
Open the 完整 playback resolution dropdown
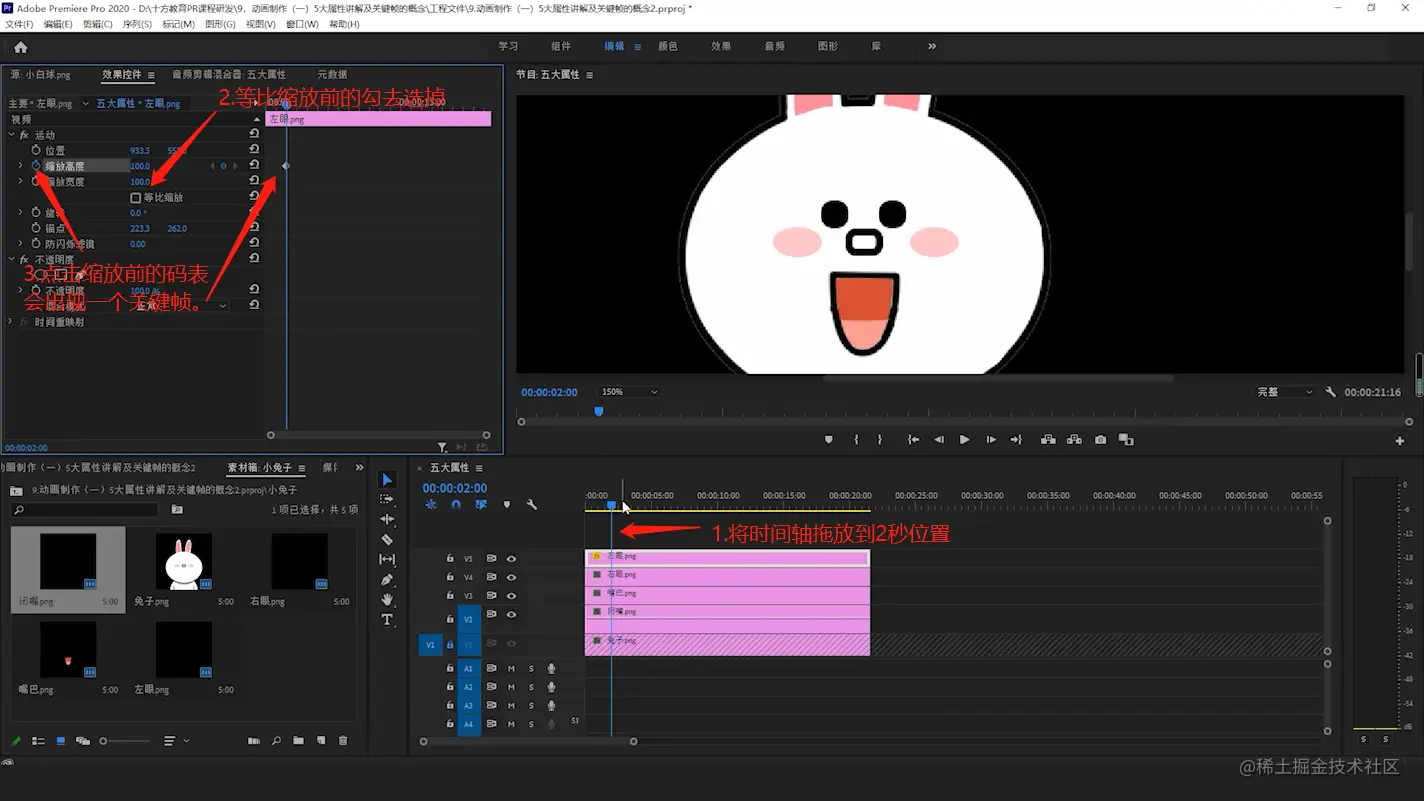click(1285, 392)
